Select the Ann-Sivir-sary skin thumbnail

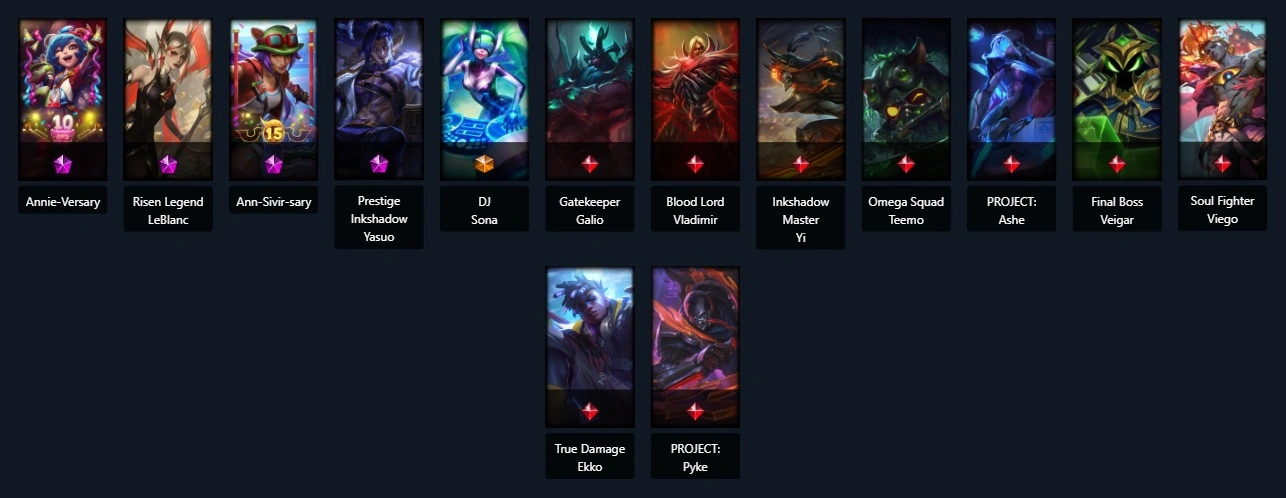[273, 99]
